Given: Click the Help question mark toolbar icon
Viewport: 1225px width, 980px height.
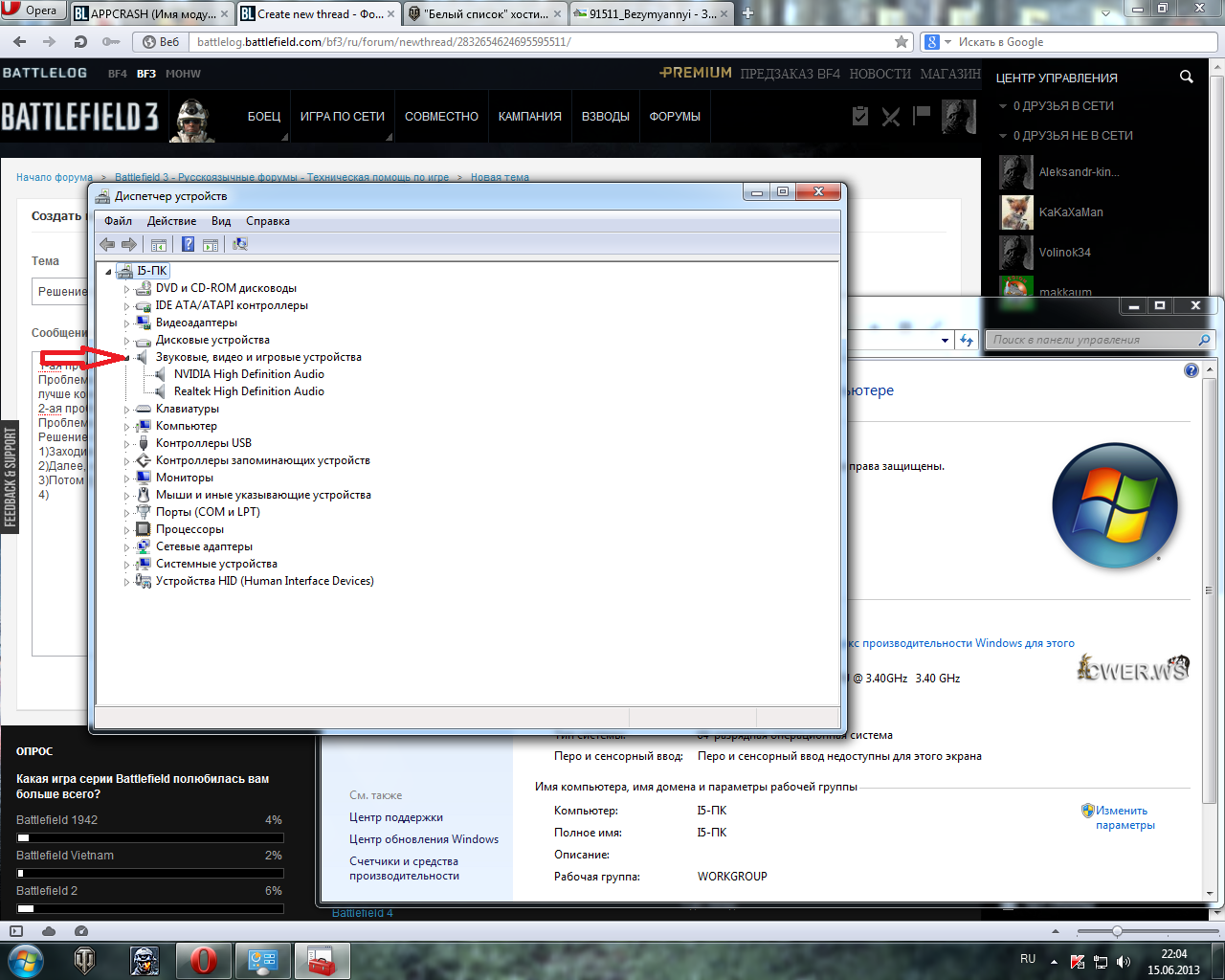Looking at the screenshot, I should click(x=188, y=245).
